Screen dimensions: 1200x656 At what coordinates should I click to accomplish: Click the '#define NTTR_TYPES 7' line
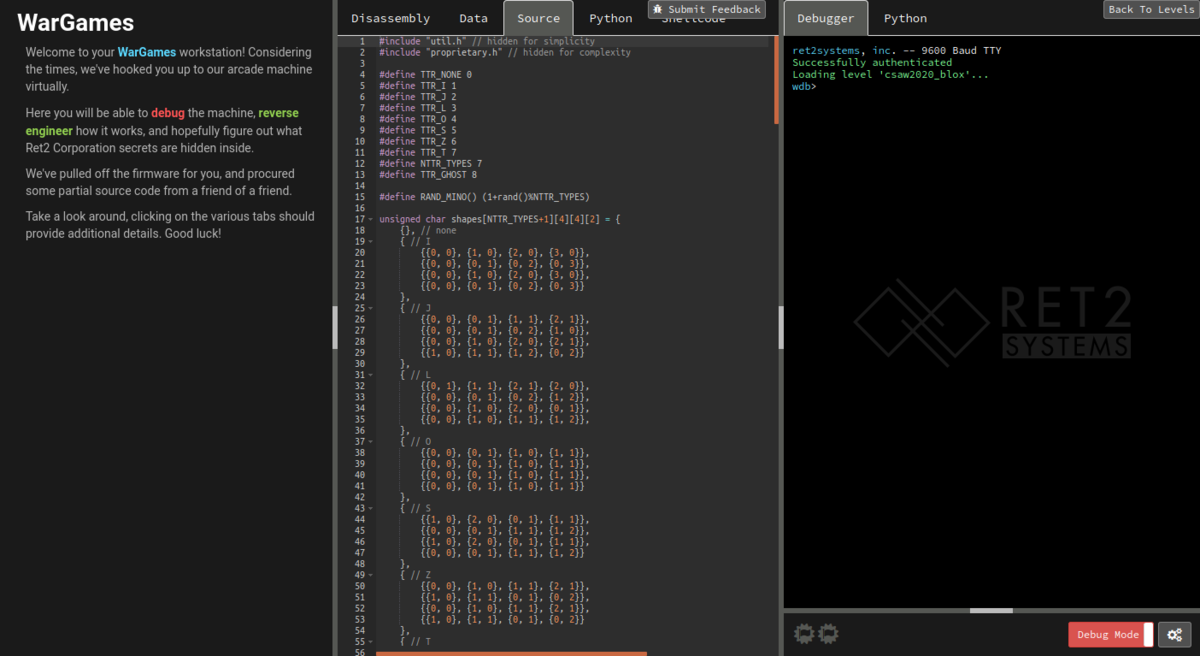tap(430, 163)
